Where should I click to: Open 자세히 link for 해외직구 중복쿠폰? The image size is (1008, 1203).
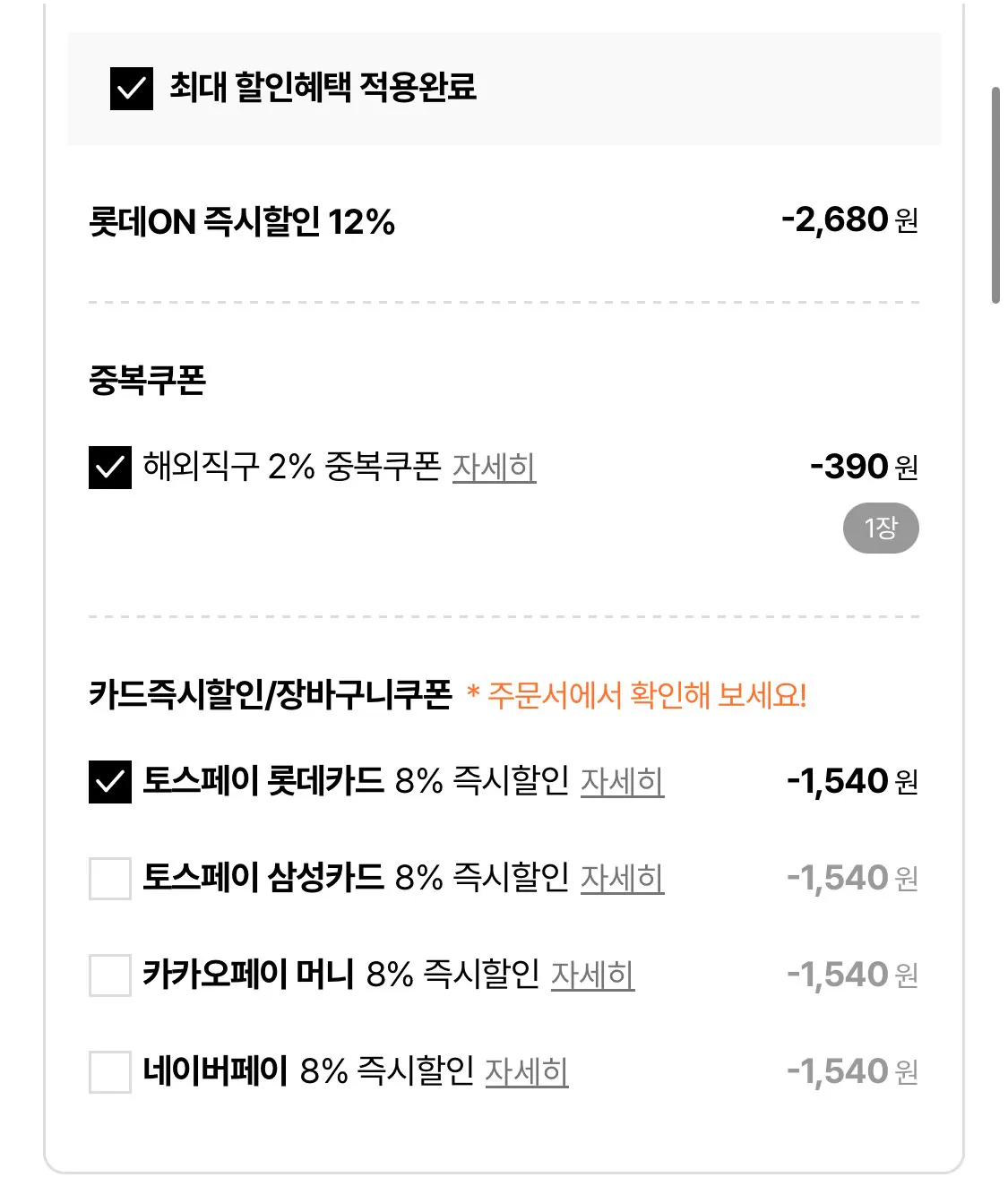tap(494, 466)
